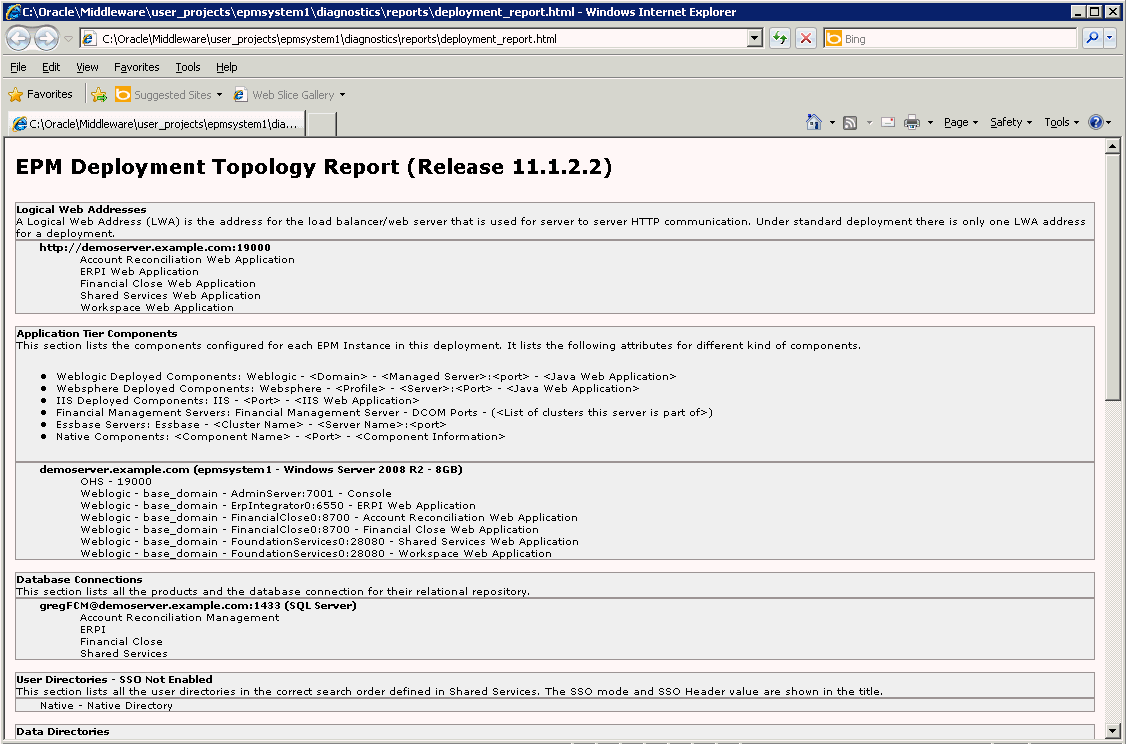Open the recent pages dropdown arrow
Viewport: 1126px width, 744px height.
coord(69,39)
